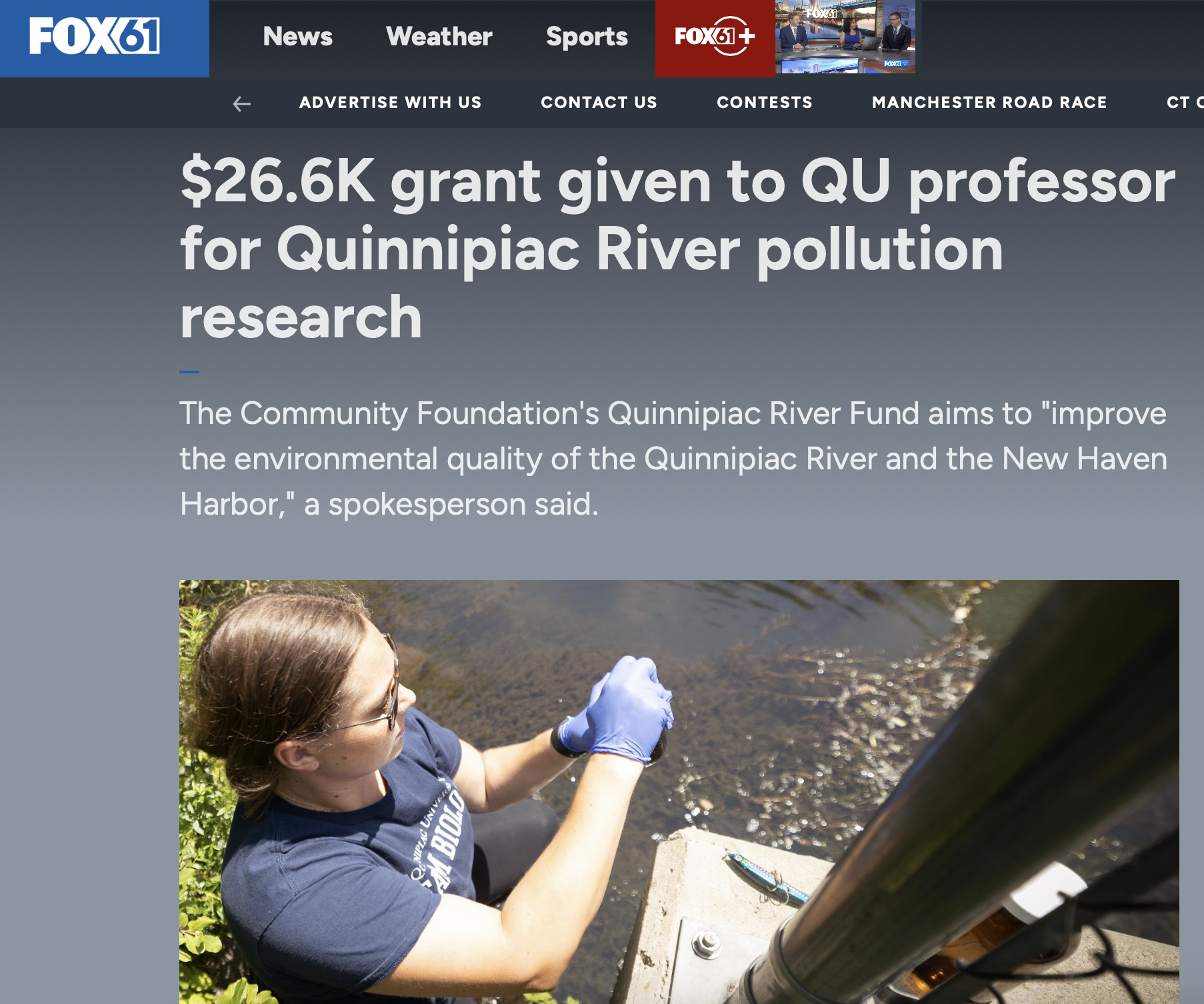Screen dimensions: 1204x1004
Task: Click the small FOX61 badge in the newscast thumbnail
Action: pos(895,64)
